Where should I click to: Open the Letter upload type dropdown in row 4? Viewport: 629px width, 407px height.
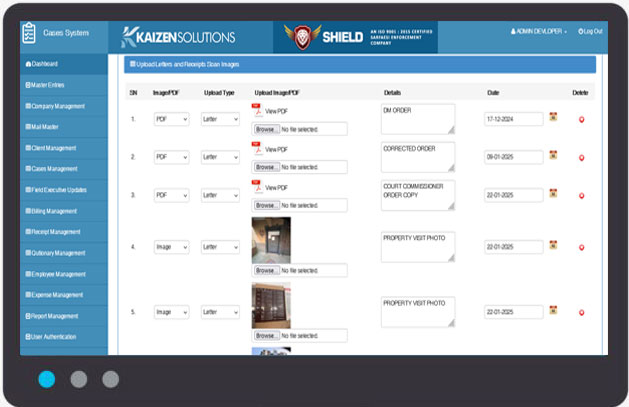(x=220, y=247)
